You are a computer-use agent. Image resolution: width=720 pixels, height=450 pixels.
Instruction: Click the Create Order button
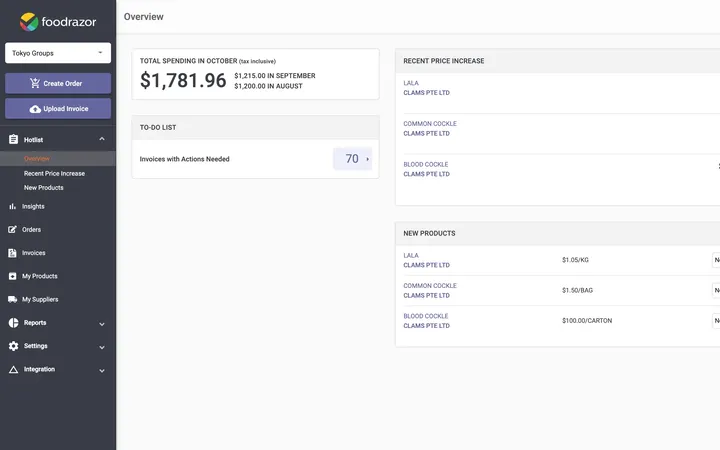coord(58,83)
